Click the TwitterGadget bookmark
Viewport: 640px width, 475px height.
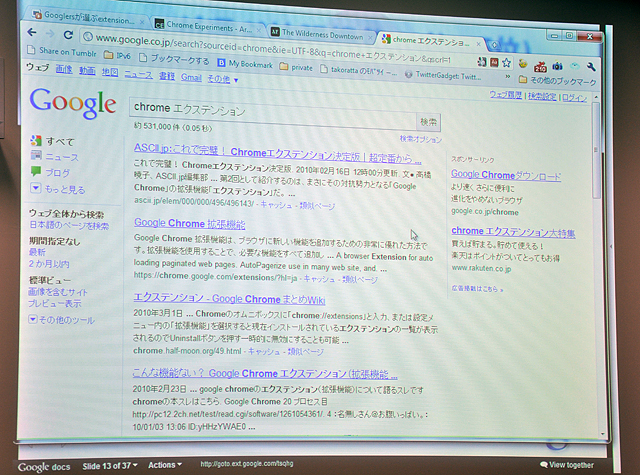[443, 75]
